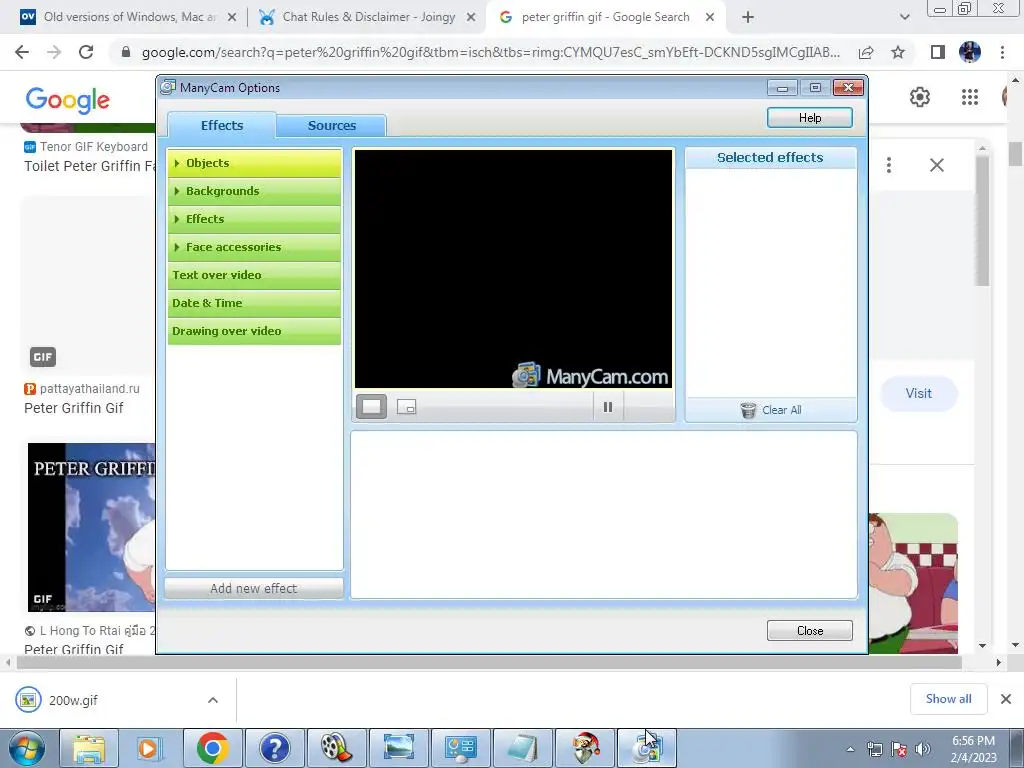The image size is (1024, 768).
Task: Open the Windows Start menu
Action: (x=27, y=749)
